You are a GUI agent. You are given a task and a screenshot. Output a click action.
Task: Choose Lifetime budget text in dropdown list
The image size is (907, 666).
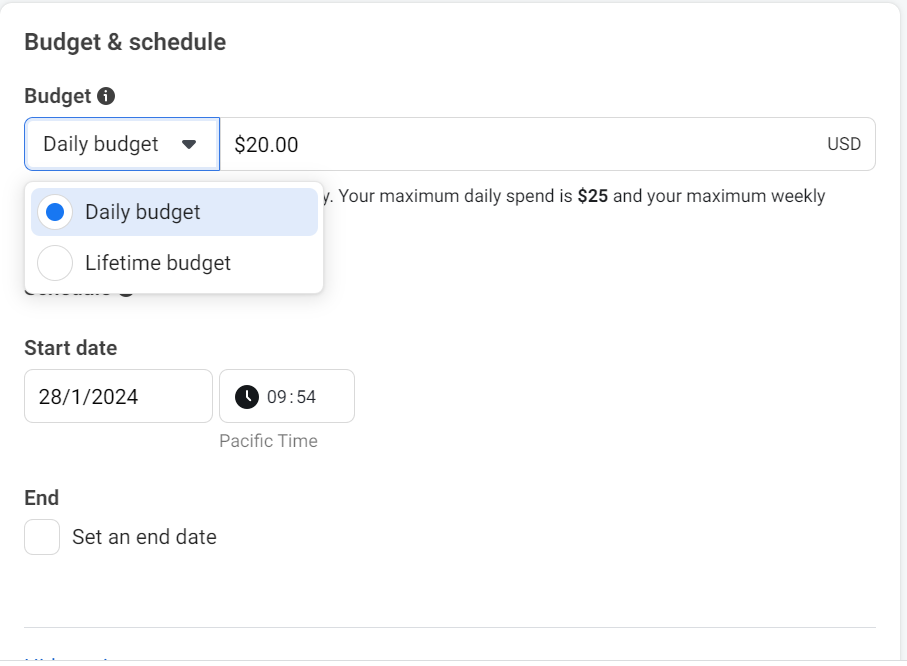(158, 263)
